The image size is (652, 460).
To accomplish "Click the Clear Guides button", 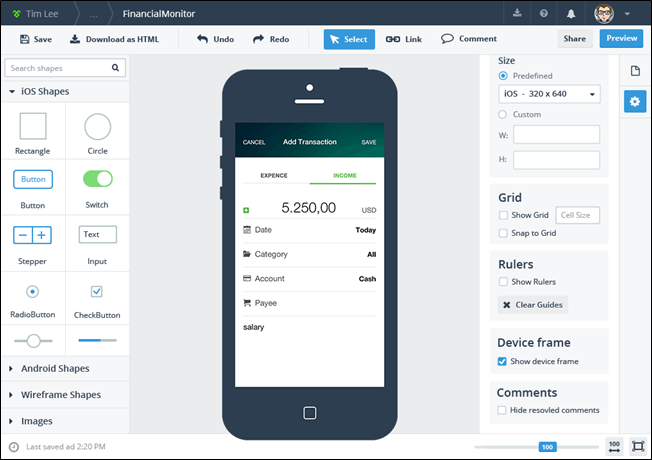I will coord(533,305).
